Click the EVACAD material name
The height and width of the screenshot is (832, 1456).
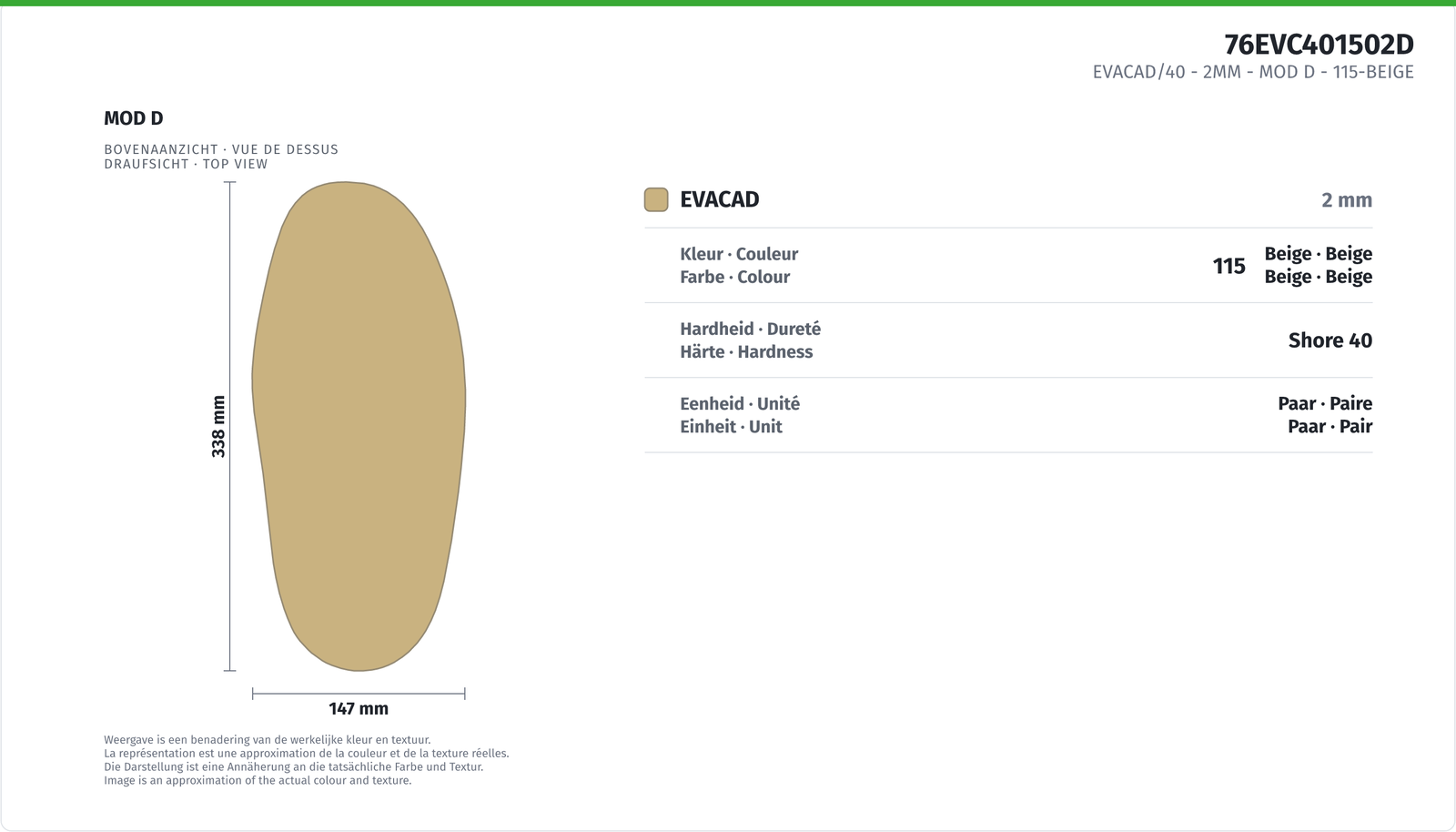(720, 199)
